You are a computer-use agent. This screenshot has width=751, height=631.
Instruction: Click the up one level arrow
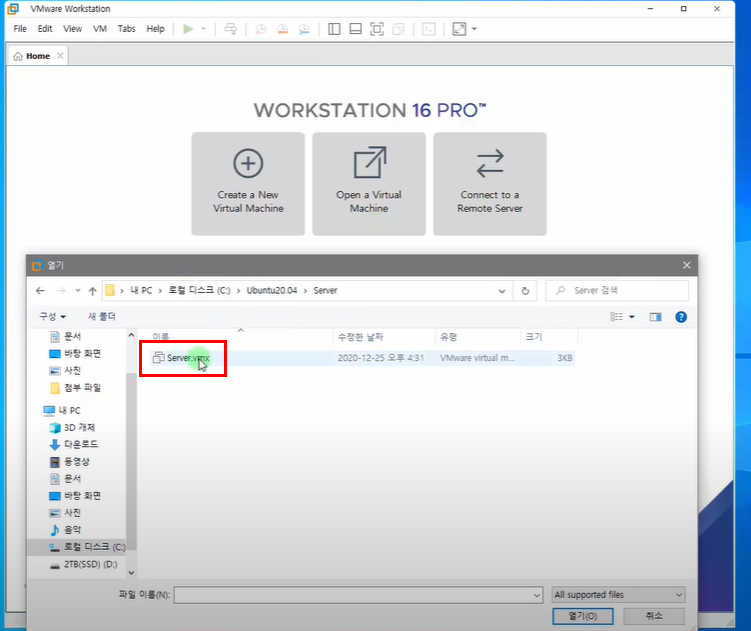tap(92, 291)
